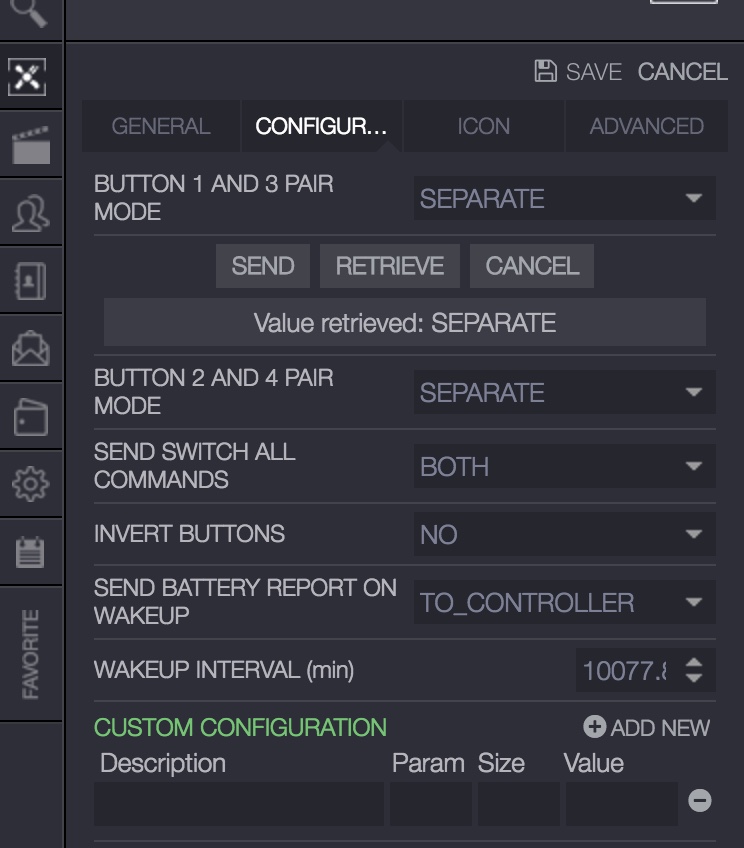Open the calendar notepad icon
744x848 pixels.
(x=30, y=552)
